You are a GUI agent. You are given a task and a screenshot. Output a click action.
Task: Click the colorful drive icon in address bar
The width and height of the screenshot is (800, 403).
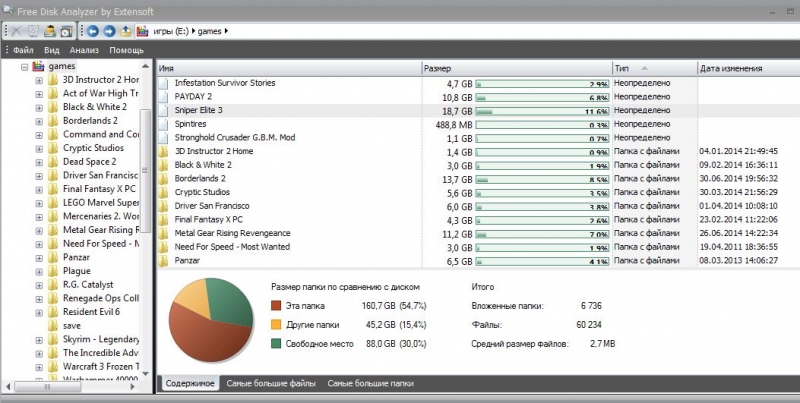tap(143, 31)
